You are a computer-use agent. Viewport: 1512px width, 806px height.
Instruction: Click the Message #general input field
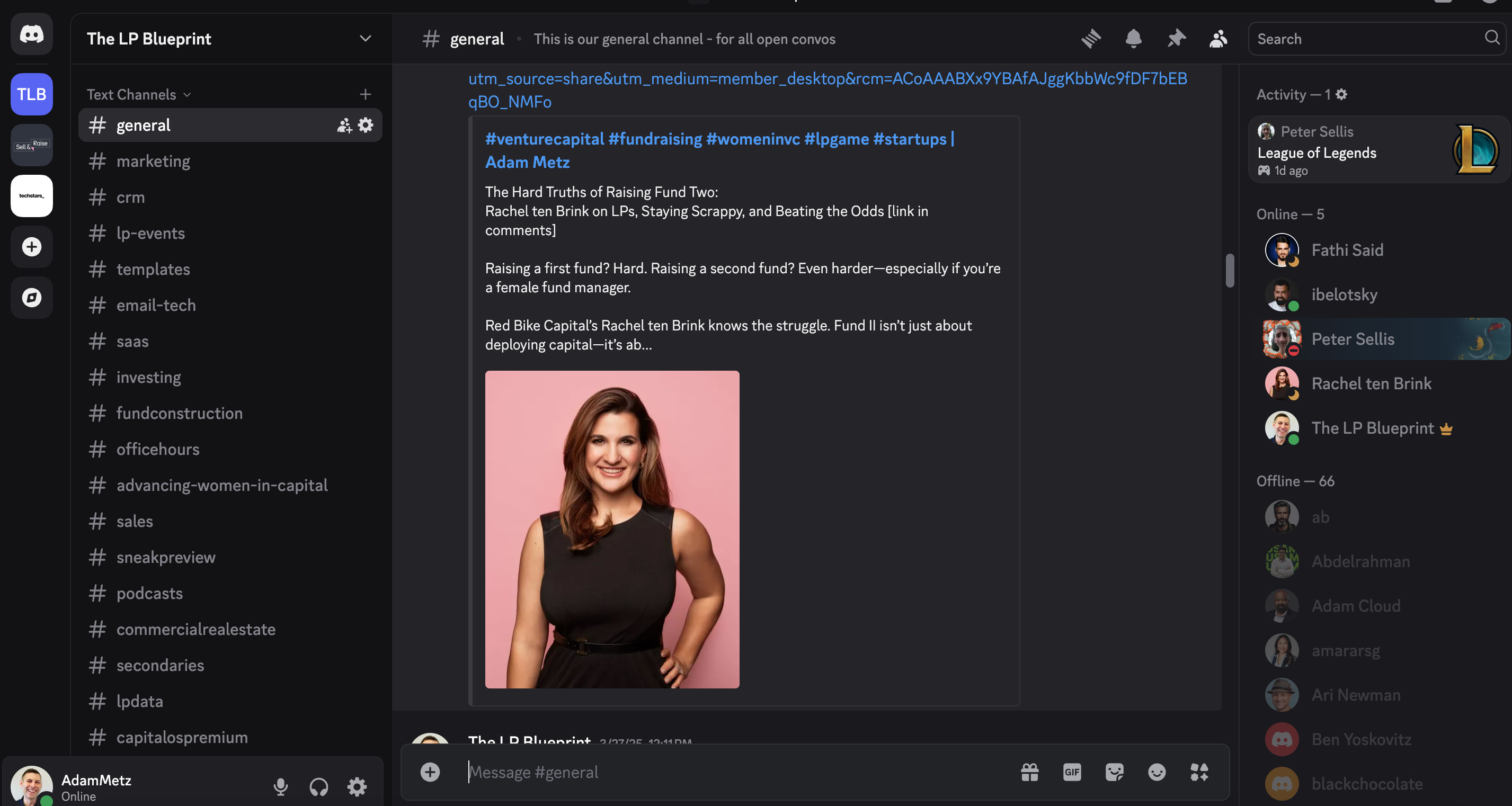pyautogui.click(x=740, y=772)
